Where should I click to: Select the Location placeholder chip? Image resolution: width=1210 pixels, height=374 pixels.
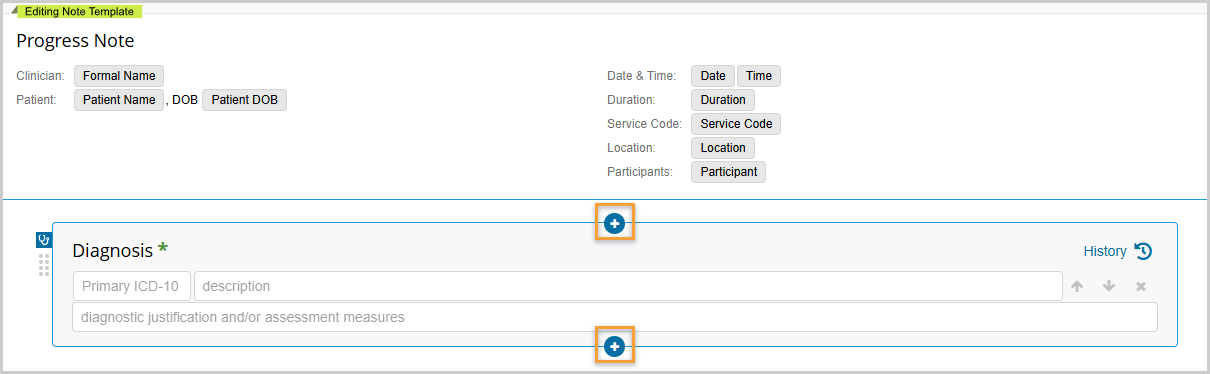coord(723,148)
